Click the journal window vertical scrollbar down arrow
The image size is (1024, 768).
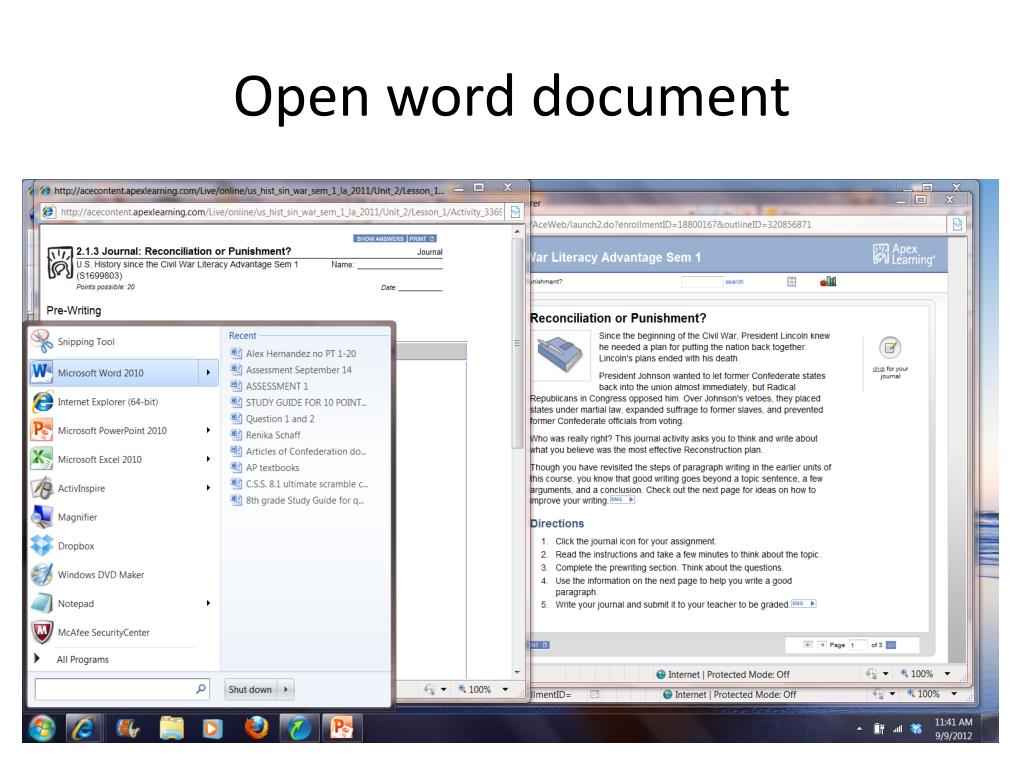[x=517, y=672]
